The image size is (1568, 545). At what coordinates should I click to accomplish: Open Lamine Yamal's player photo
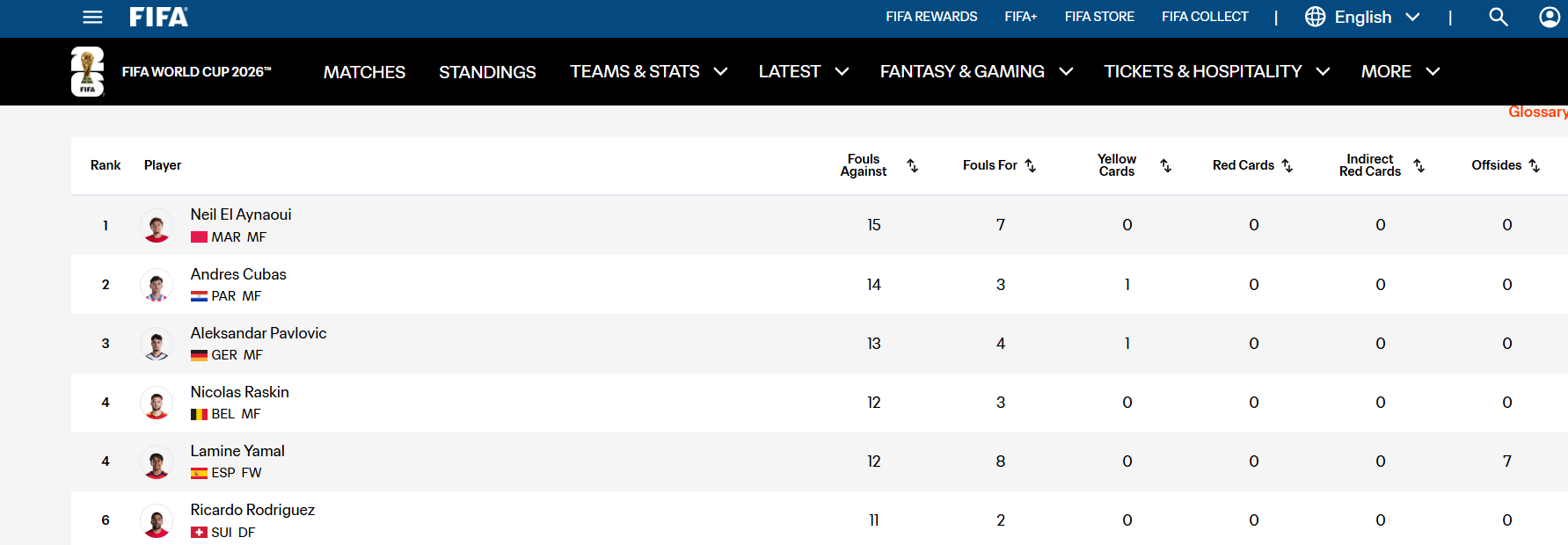[x=157, y=461]
